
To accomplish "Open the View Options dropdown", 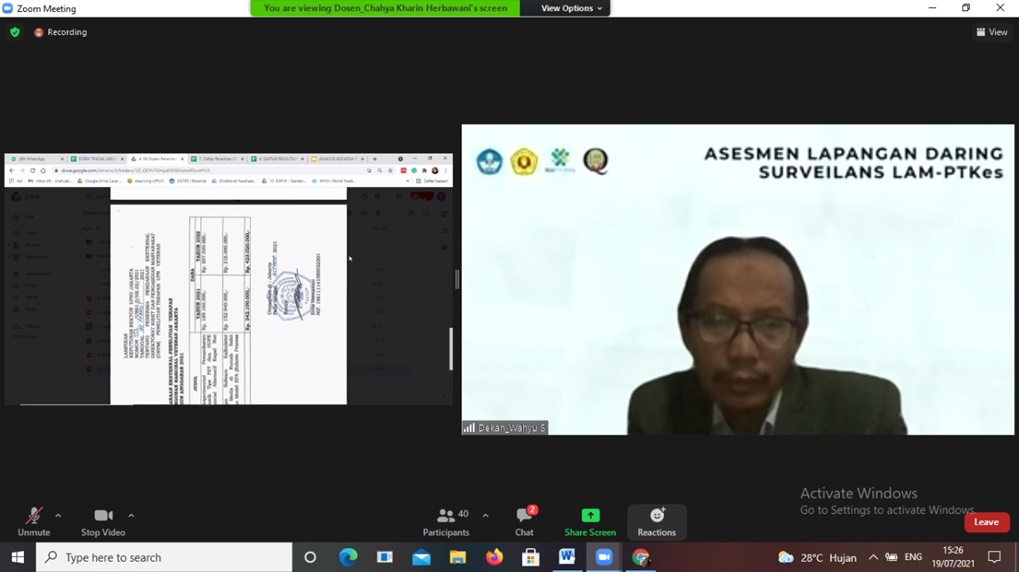I will click(x=571, y=8).
